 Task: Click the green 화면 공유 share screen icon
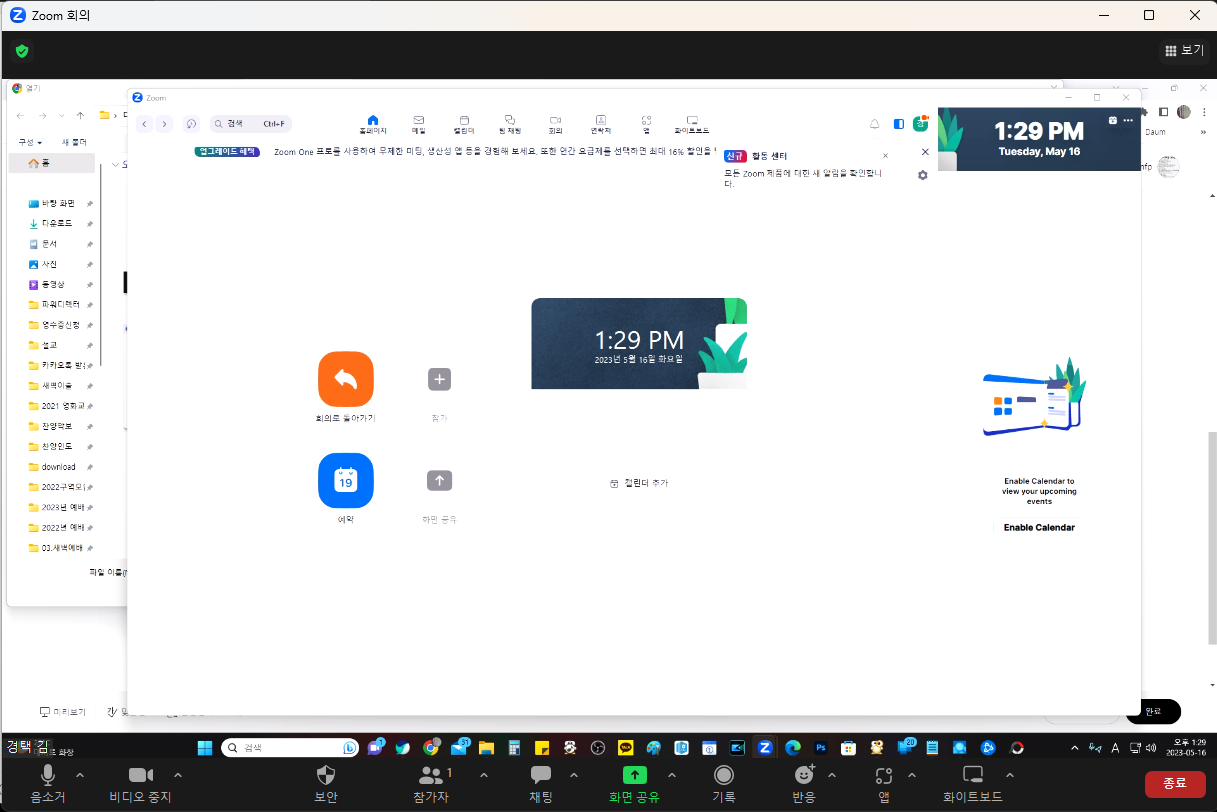point(634,775)
